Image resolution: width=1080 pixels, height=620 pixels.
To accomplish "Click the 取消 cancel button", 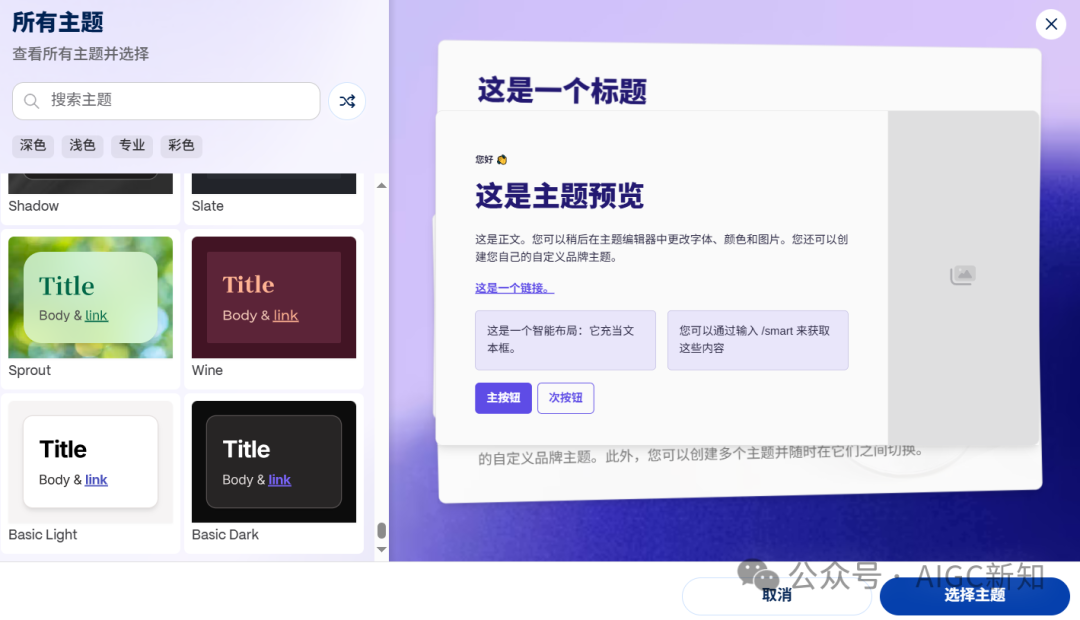I will tap(776, 596).
